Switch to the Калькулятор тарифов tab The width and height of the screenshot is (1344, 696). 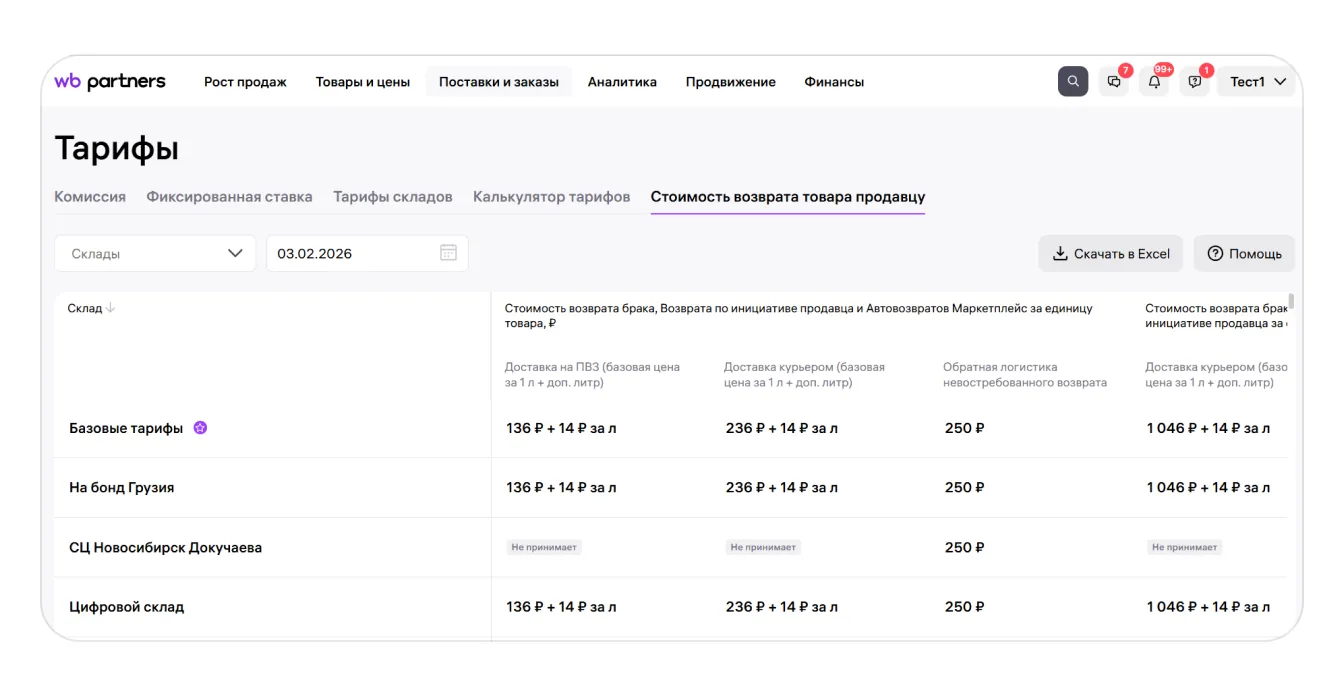[x=551, y=197]
